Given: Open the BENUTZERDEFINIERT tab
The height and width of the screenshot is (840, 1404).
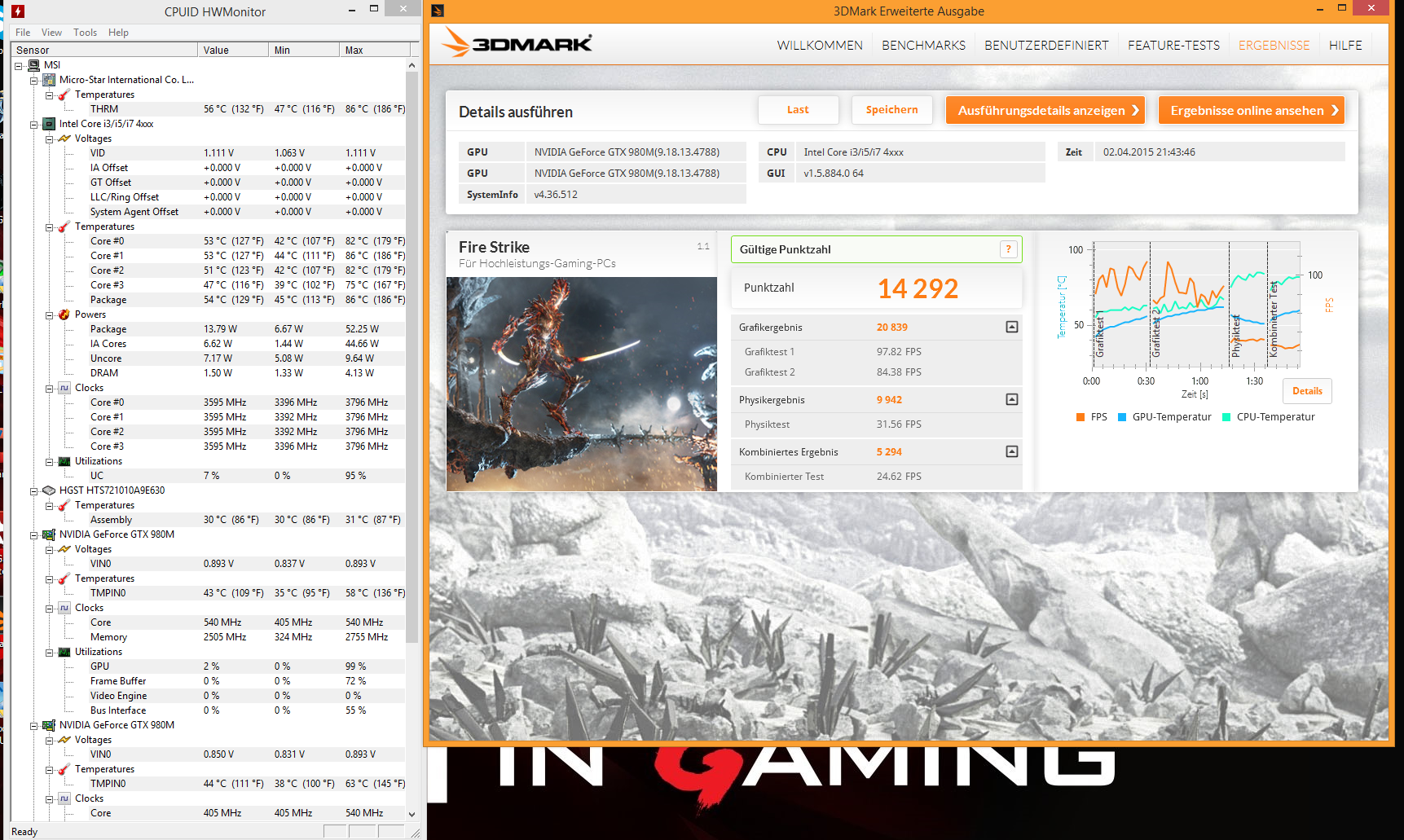Looking at the screenshot, I should tap(1046, 46).
